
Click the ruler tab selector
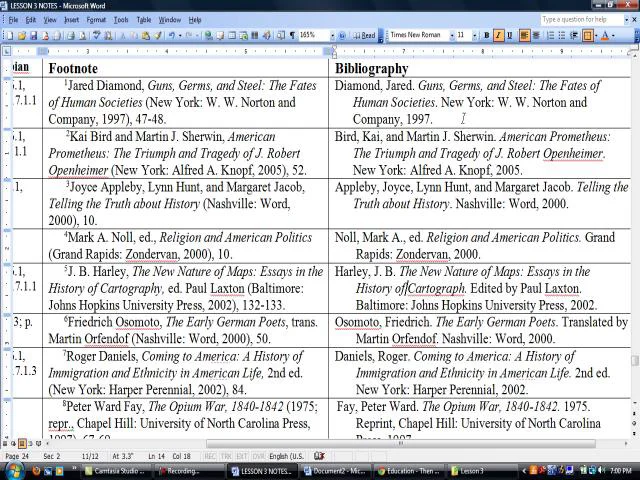[x=7, y=51]
